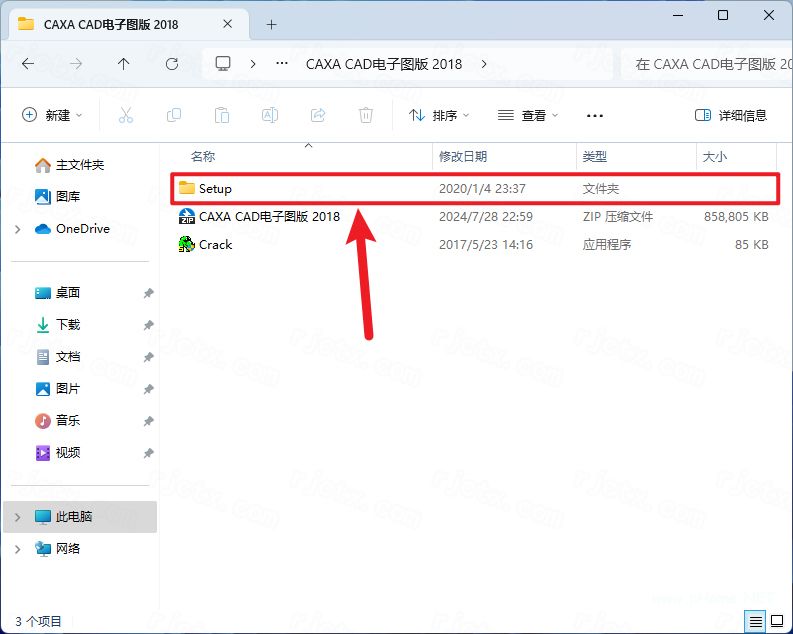Select the Setup folder icon
The height and width of the screenshot is (634, 793).
[x=187, y=188]
